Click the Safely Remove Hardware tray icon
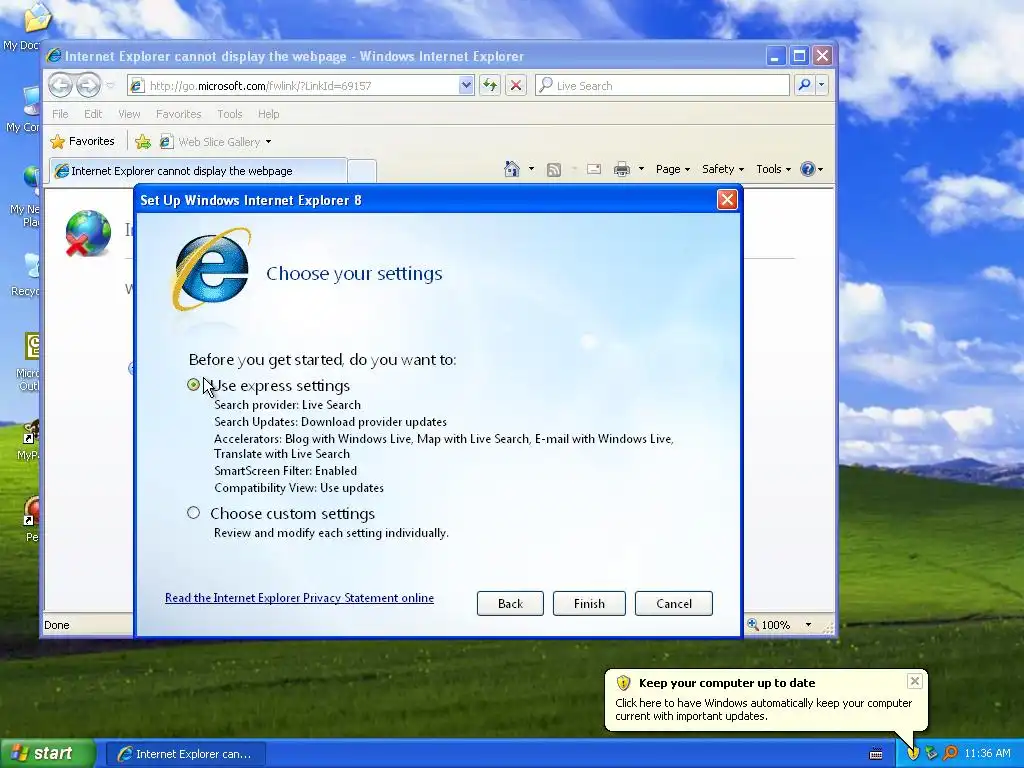The height and width of the screenshot is (768, 1024). click(931, 753)
